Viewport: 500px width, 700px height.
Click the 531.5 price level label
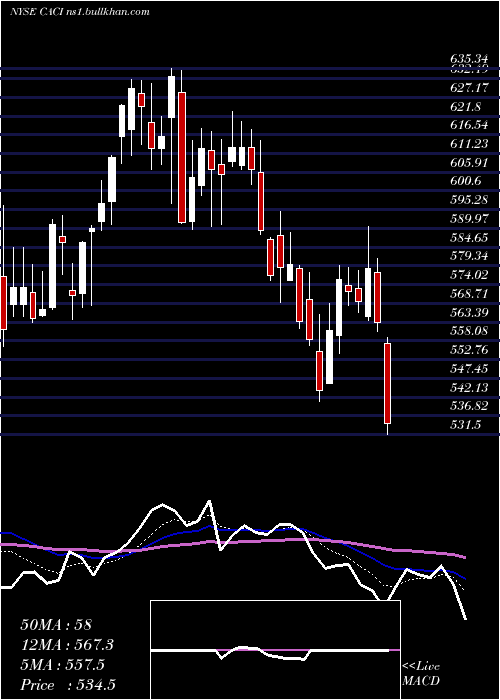click(465, 425)
